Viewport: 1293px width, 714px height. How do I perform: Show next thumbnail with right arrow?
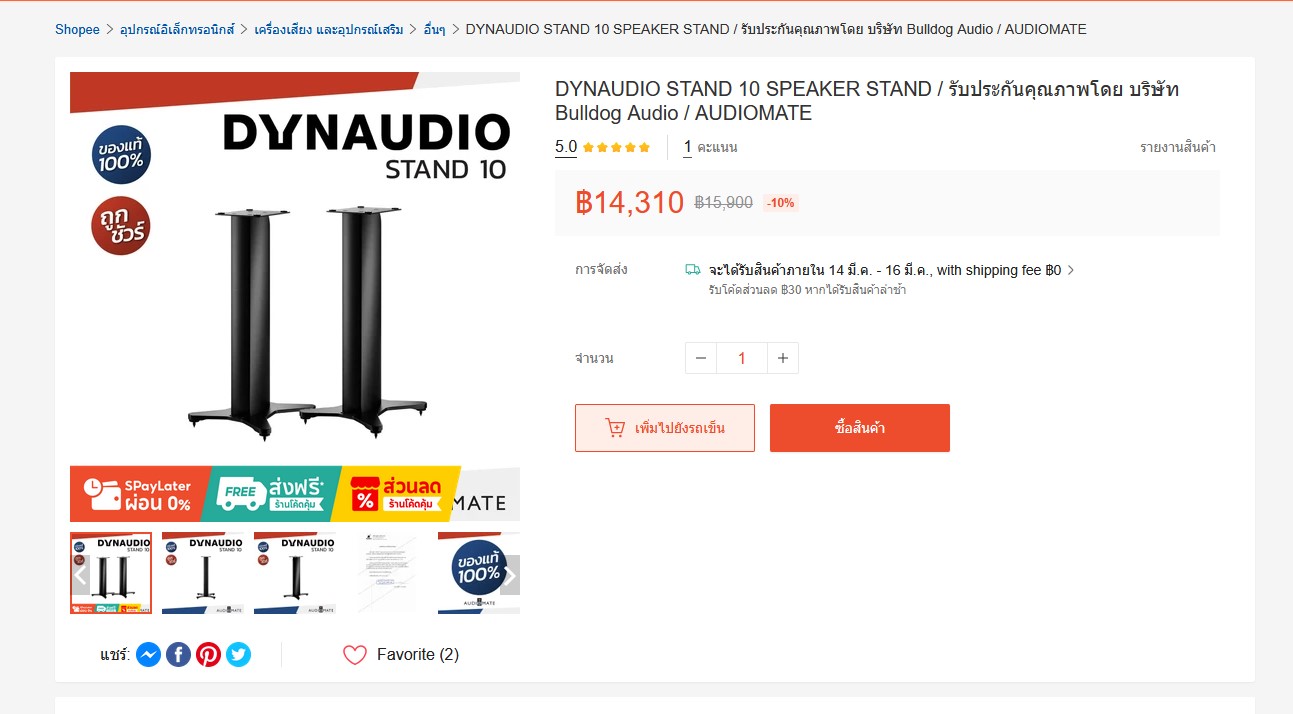(510, 575)
